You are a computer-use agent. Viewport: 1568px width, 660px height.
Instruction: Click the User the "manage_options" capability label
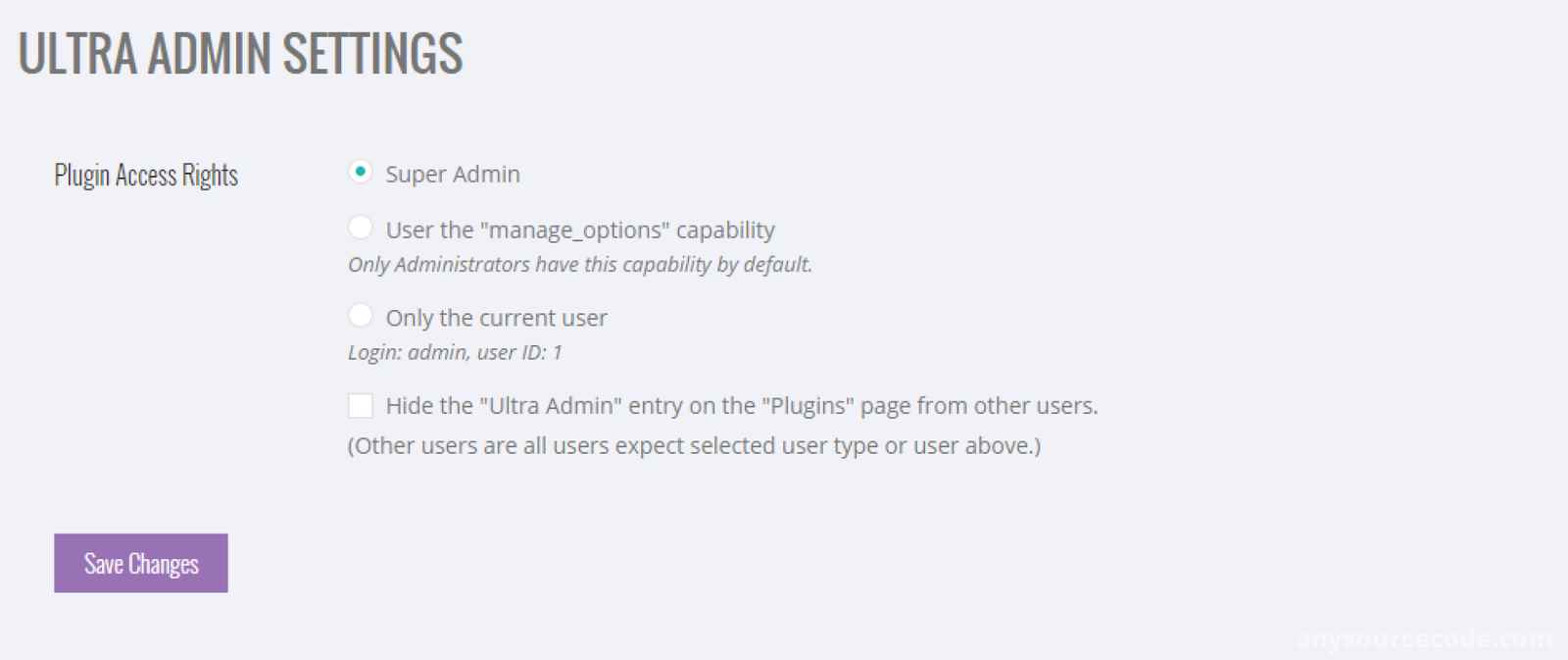[x=580, y=230]
